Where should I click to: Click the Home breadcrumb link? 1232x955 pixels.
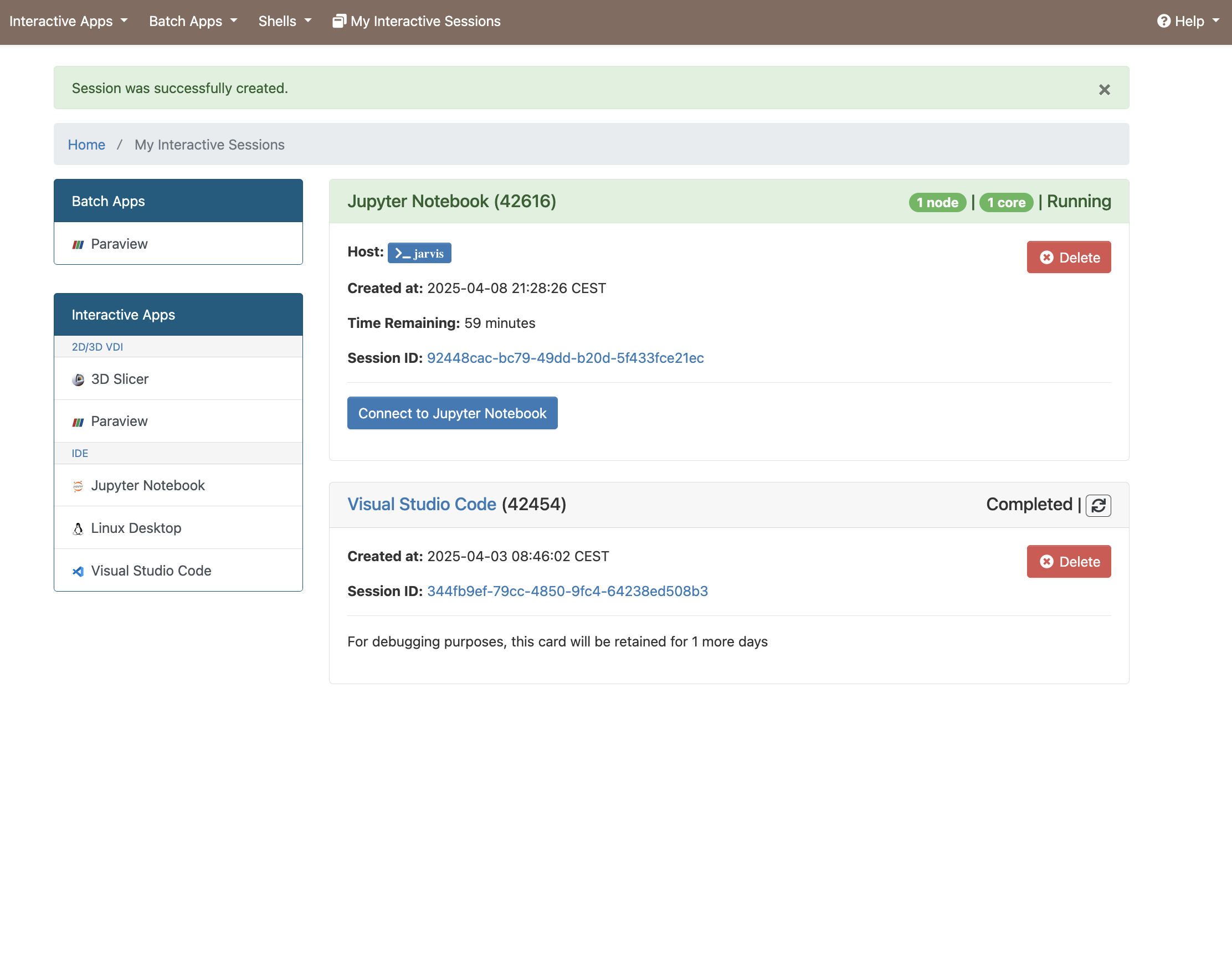86,145
